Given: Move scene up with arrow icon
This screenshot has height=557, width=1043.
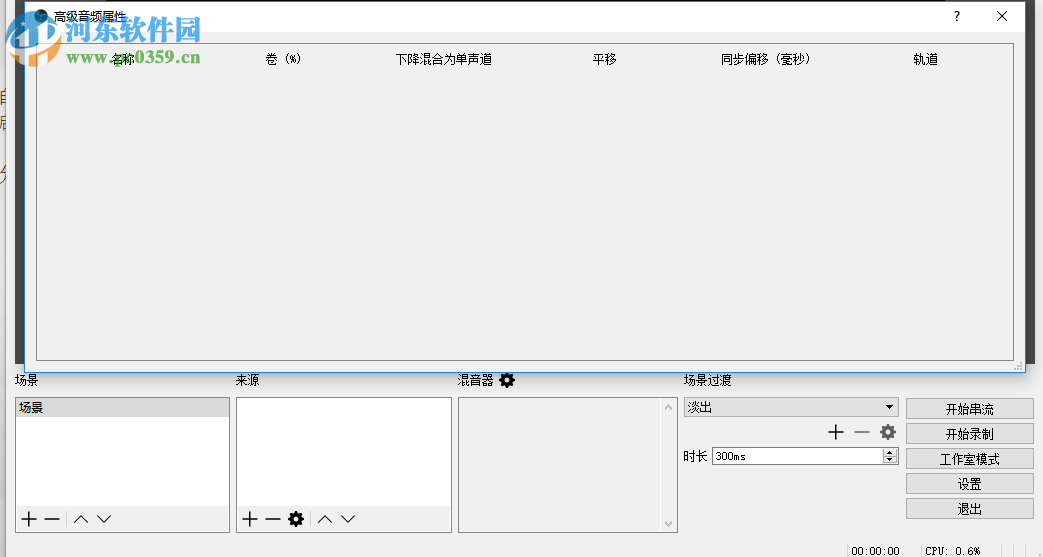Looking at the screenshot, I should tap(81, 519).
